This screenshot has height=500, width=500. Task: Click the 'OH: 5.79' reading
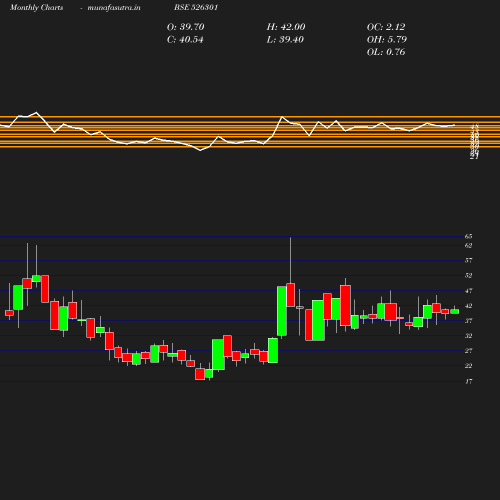pos(387,40)
